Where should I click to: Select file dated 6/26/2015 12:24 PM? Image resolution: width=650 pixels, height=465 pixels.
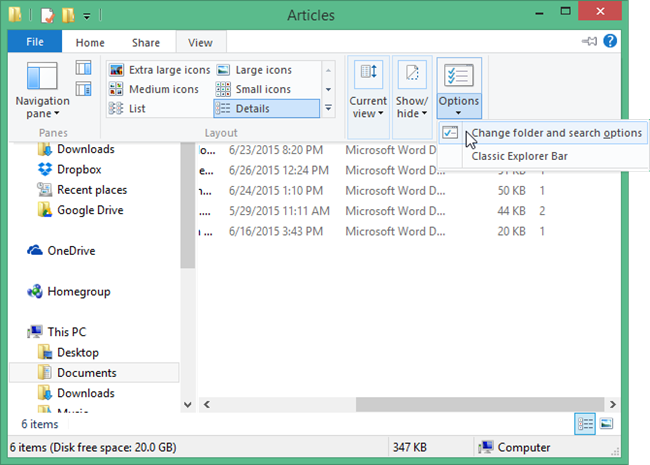tap(279, 170)
